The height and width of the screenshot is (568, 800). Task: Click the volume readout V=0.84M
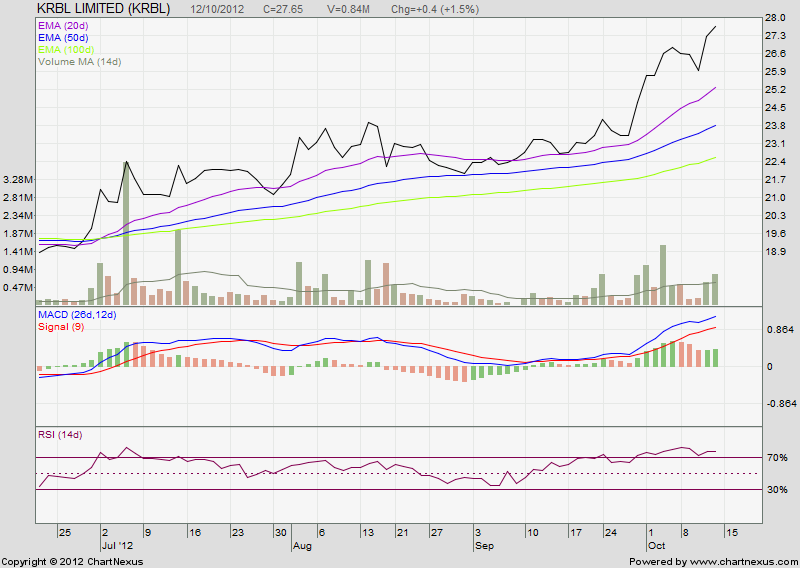click(348, 9)
